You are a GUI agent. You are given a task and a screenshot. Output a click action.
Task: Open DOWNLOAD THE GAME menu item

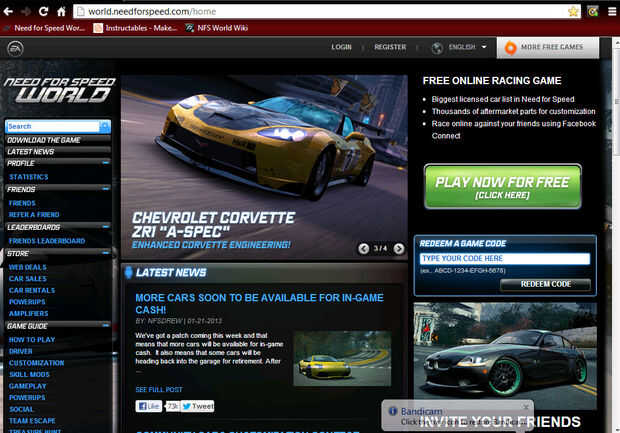[x=58, y=140]
